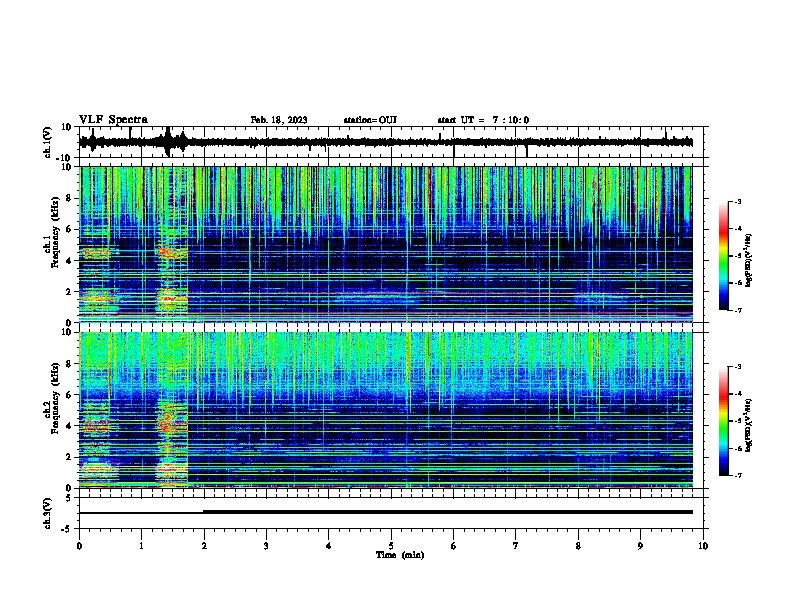The image size is (792, 612).
Task: Click the ch.1 spectrogram color bar
Action: point(723,256)
